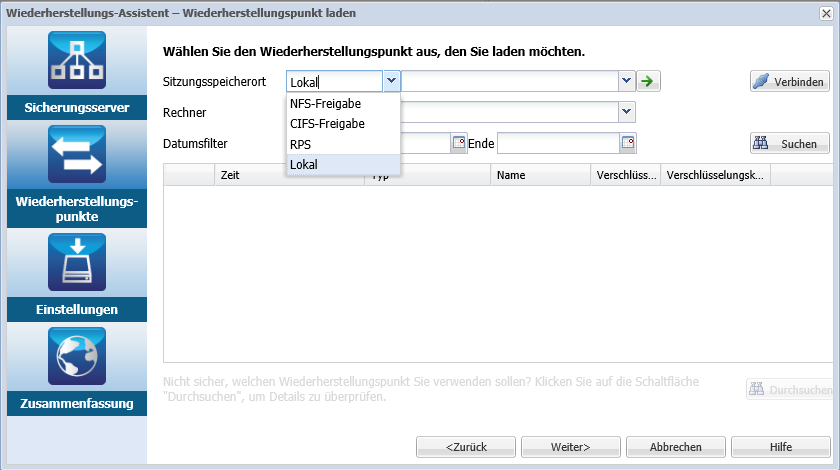Image resolution: width=840 pixels, height=470 pixels.
Task: Expand the Rechner dropdown arrow
Action: (x=627, y=113)
